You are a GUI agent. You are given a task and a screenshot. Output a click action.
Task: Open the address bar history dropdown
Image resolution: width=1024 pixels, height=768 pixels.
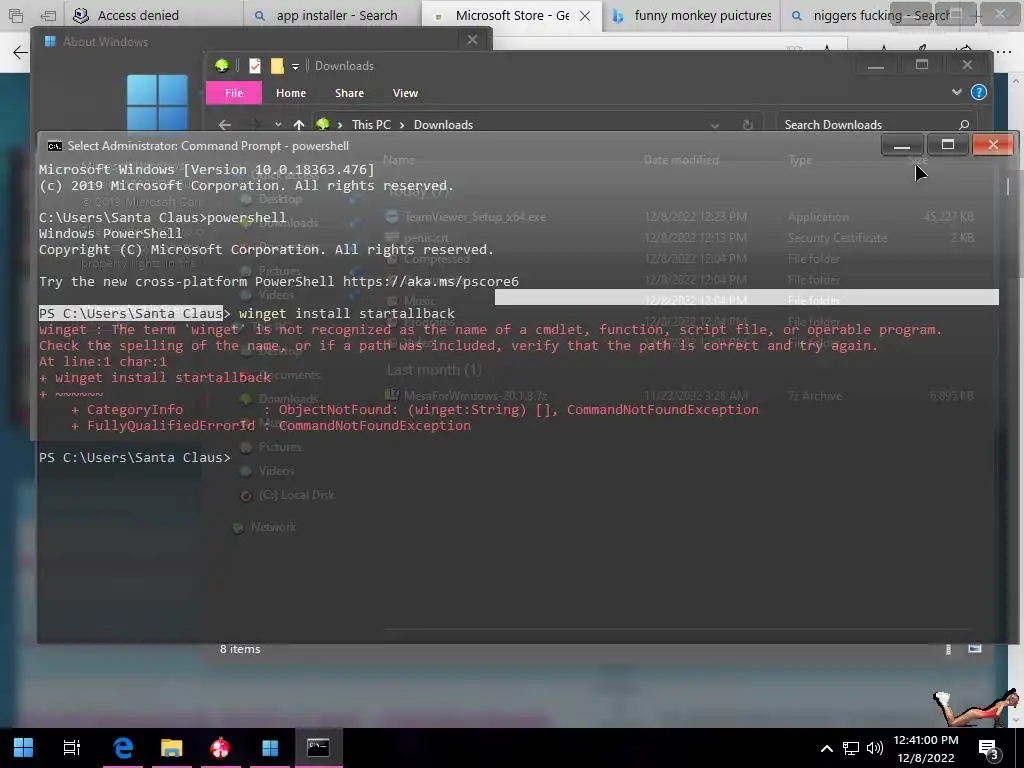point(714,125)
